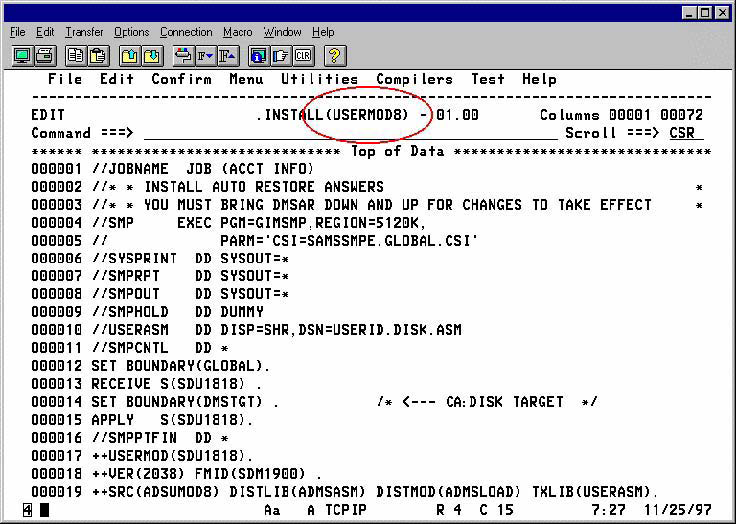Click the CLR clear icon
This screenshot has width=736, height=524.
pyautogui.click(x=303, y=56)
